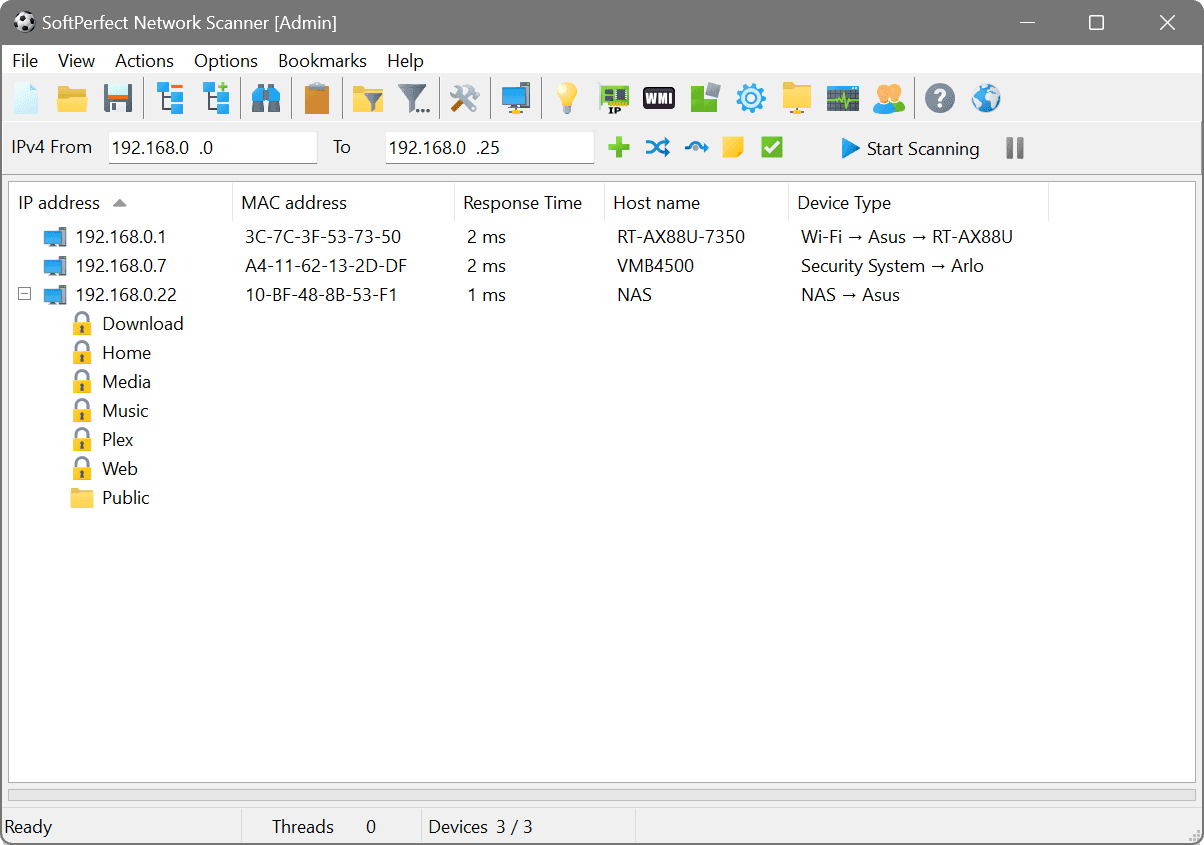Open the IP address range detection tool
The height and width of the screenshot is (845, 1204).
click(614, 97)
